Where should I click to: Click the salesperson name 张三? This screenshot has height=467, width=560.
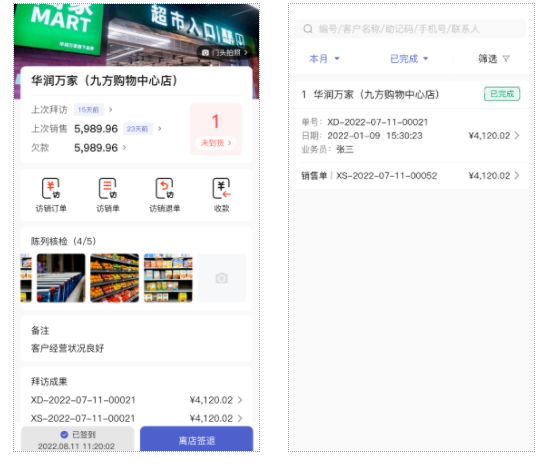345,149
